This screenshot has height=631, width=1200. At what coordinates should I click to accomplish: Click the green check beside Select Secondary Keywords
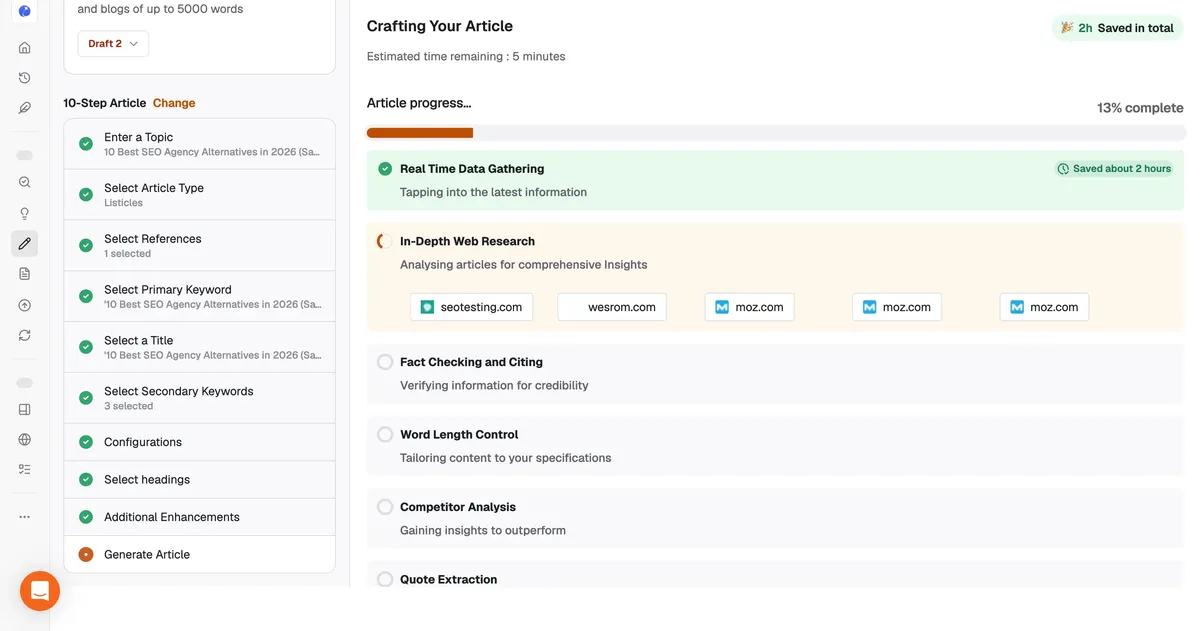pyautogui.click(x=86, y=398)
